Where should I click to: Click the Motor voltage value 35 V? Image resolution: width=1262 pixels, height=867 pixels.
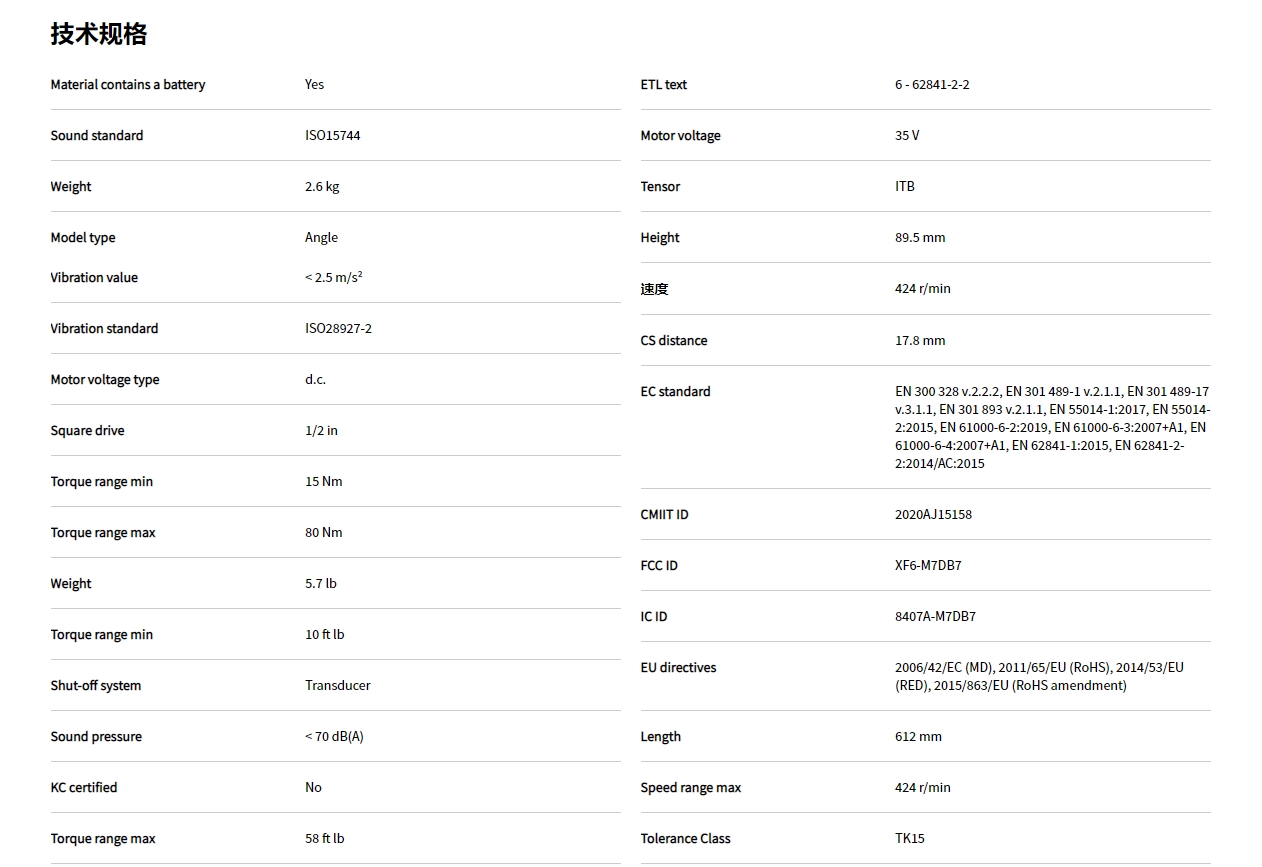tap(907, 136)
